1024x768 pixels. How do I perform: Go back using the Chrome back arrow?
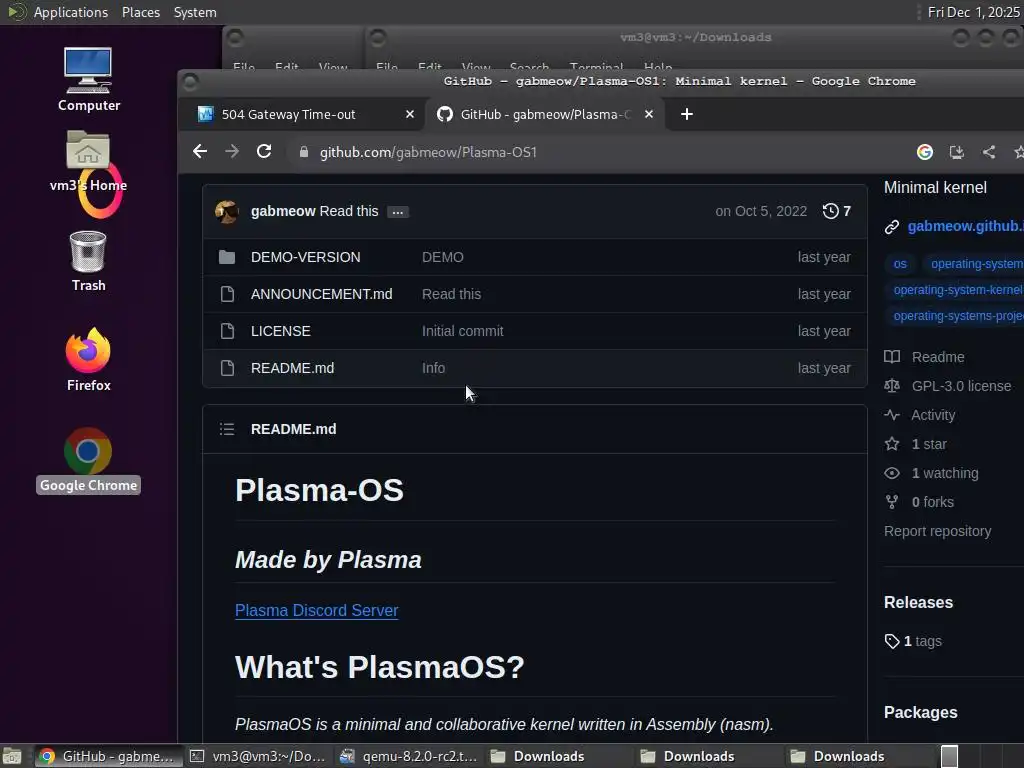[200, 152]
